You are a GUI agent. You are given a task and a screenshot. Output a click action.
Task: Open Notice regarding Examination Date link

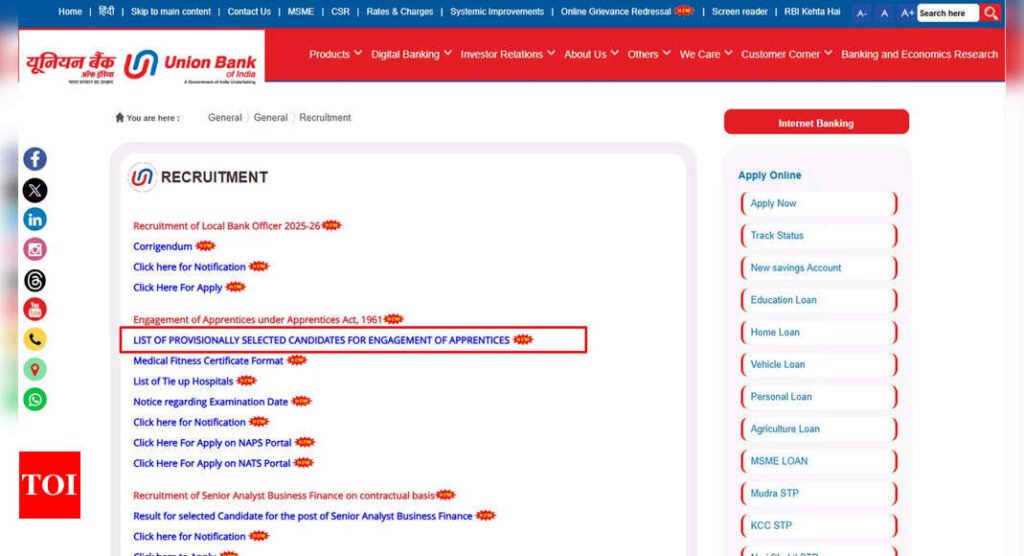coord(210,402)
